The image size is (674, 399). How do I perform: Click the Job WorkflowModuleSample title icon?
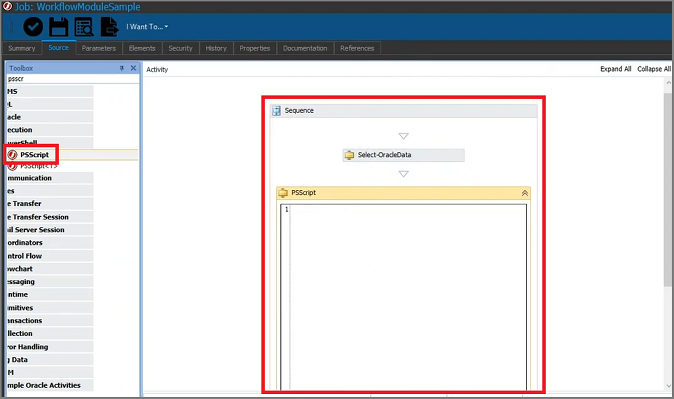tap(7, 6)
